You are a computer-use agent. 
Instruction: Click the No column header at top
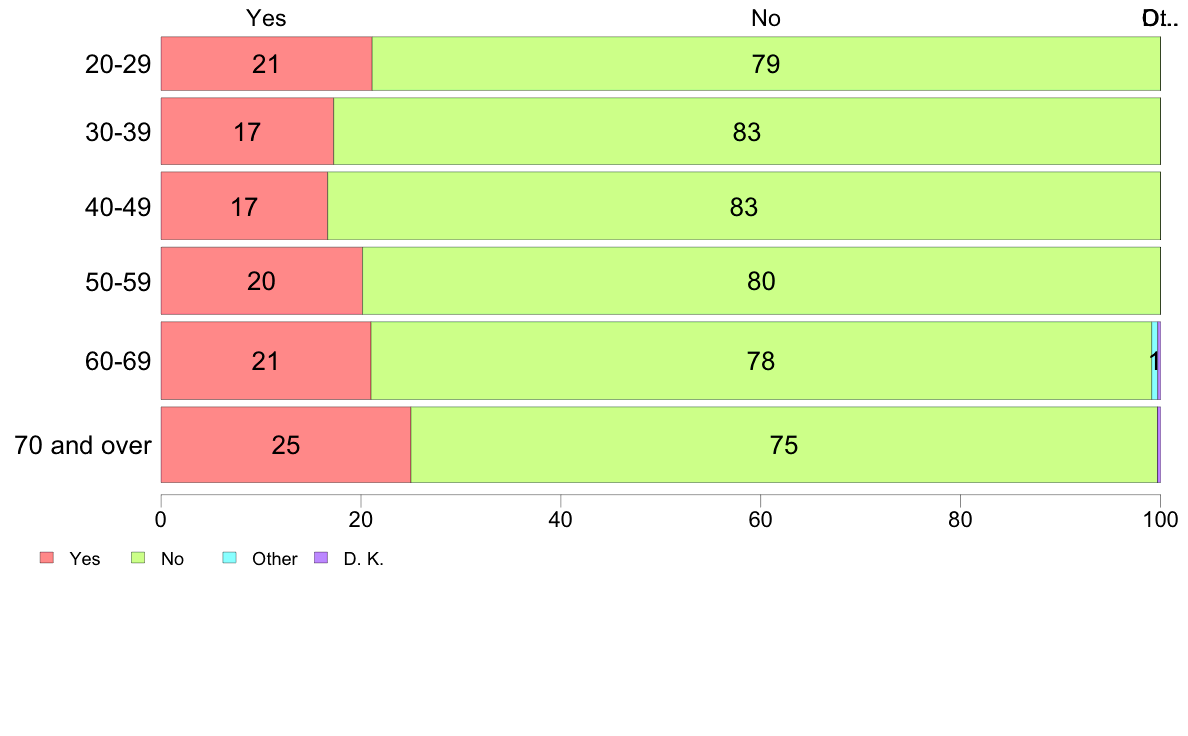[x=766, y=18]
